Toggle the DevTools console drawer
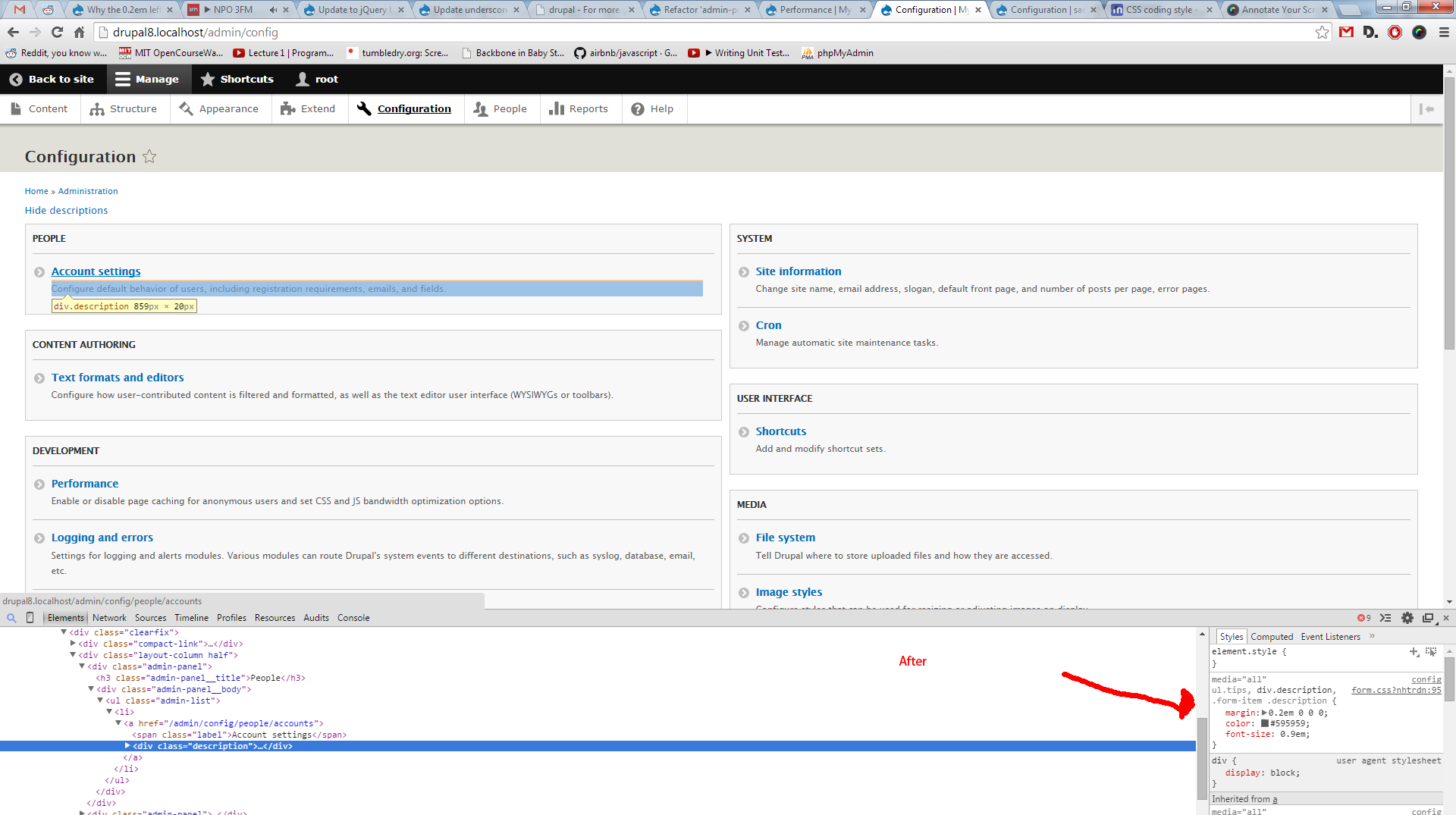 pyautogui.click(x=1386, y=618)
